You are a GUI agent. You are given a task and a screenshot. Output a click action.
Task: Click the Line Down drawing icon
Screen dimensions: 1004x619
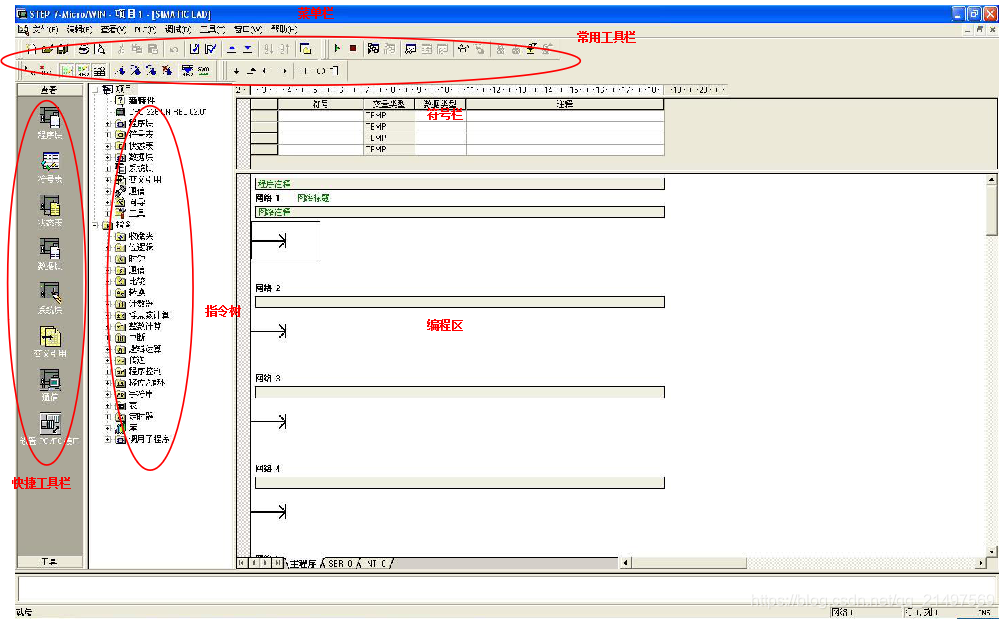pos(236,71)
